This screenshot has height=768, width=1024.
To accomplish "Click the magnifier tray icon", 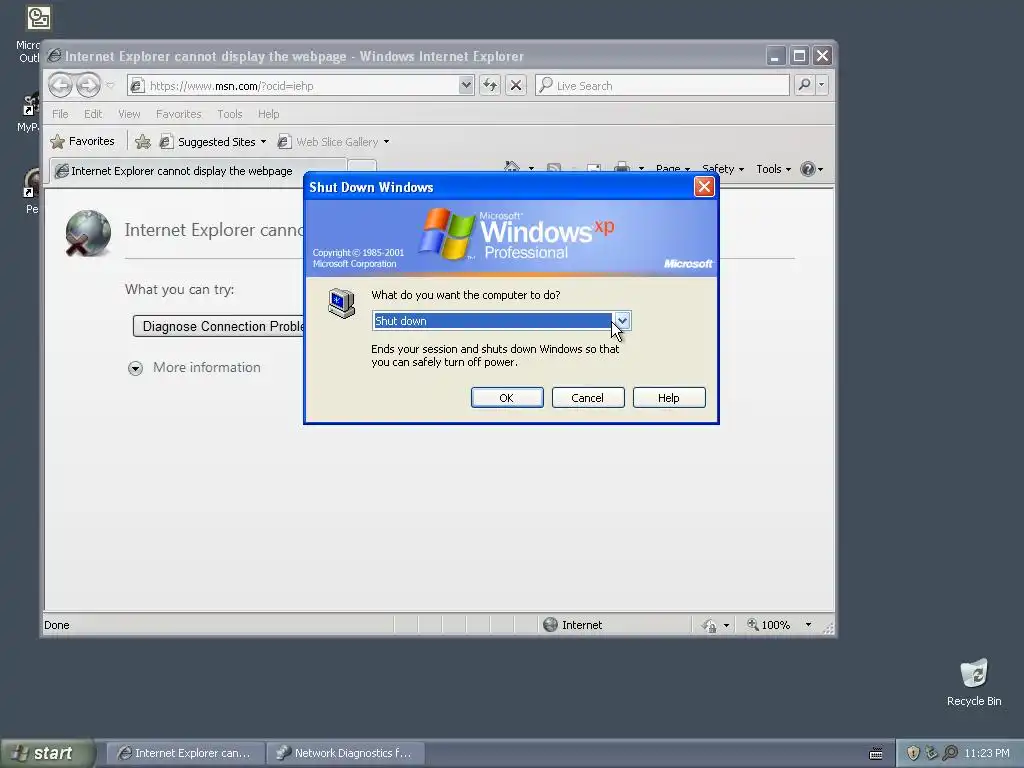I will coord(950,753).
